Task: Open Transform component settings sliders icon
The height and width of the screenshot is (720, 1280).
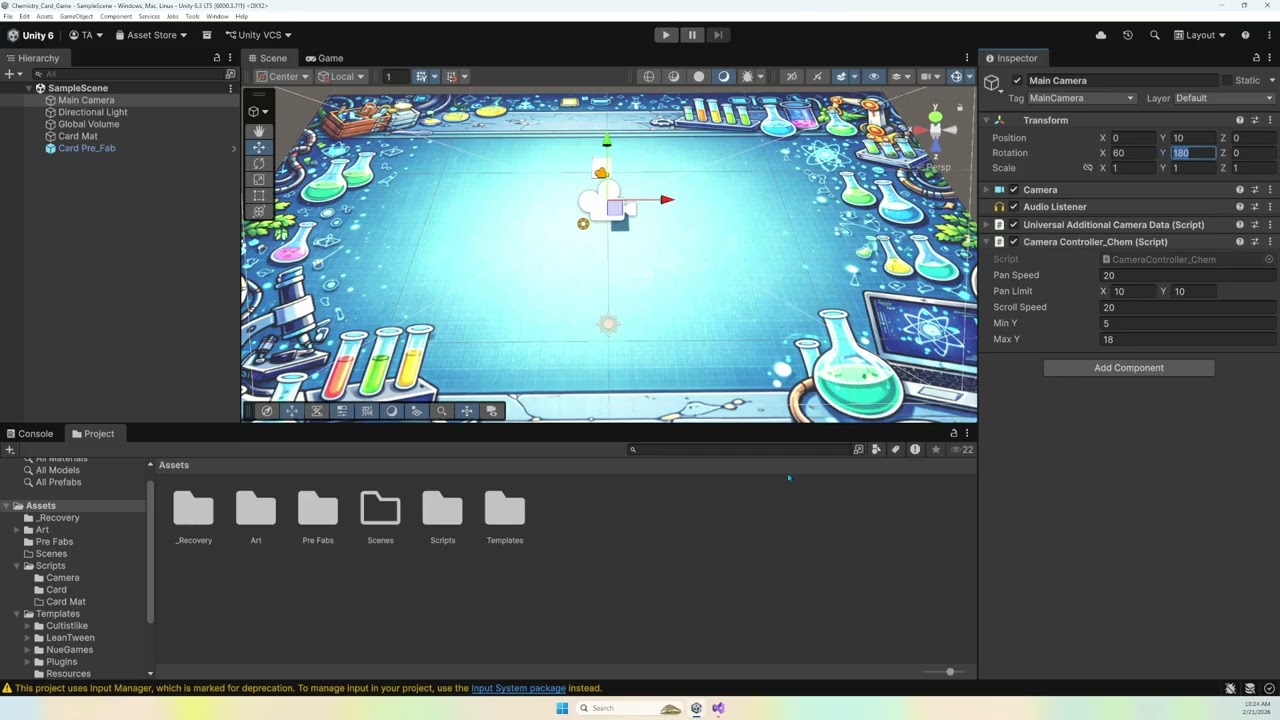Action: [x=1255, y=120]
